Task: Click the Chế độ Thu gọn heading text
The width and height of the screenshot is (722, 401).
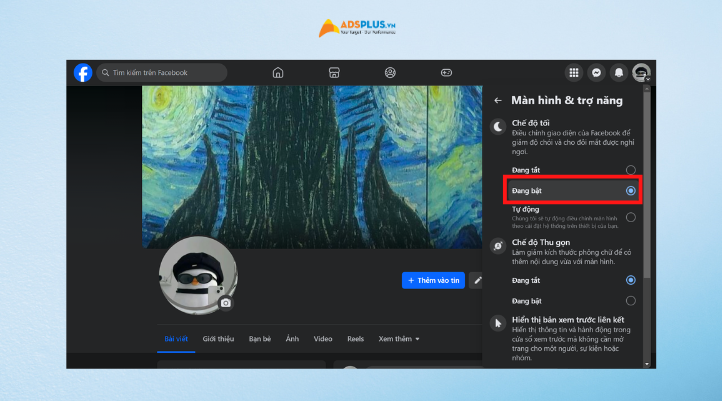Action: 541,242
